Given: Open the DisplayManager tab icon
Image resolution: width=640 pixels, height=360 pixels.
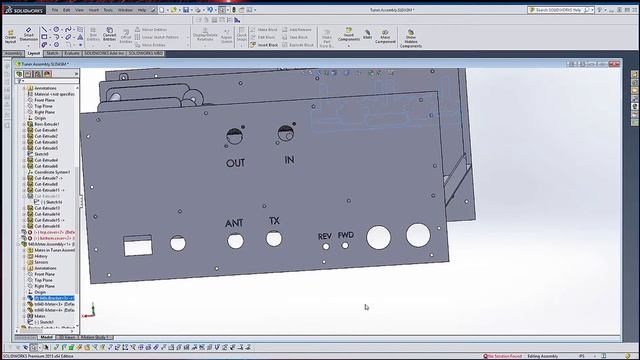Looking at the screenshot, I should click(x=47, y=74).
